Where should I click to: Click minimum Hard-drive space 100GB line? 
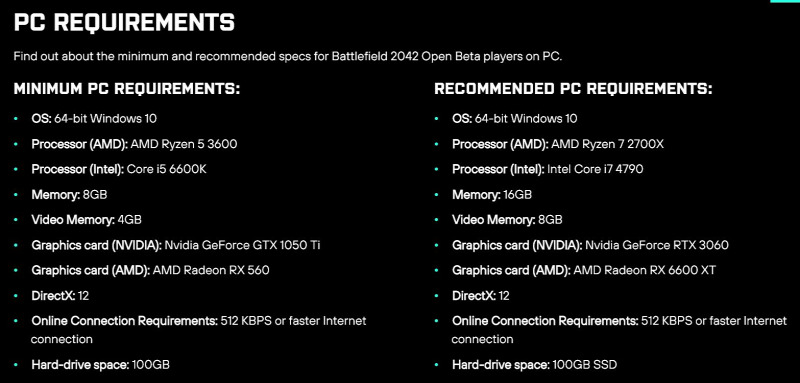(101, 365)
